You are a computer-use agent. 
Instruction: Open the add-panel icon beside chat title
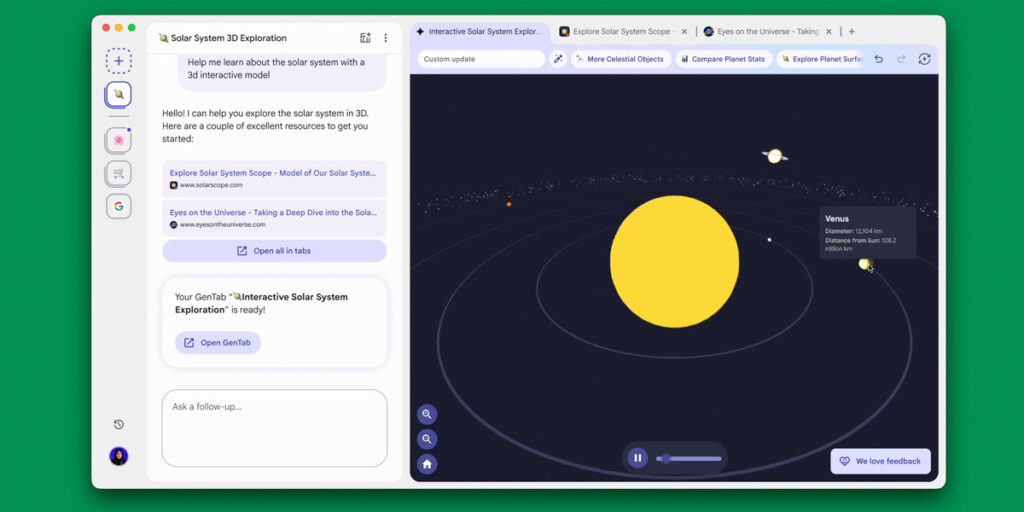(365, 38)
